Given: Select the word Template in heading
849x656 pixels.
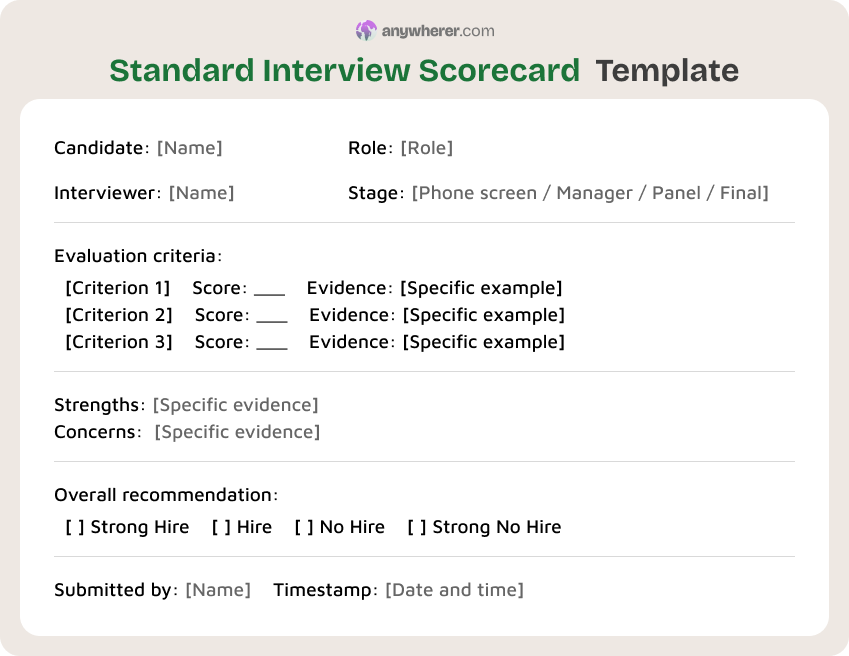Looking at the screenshot, I should pos(667,70).
